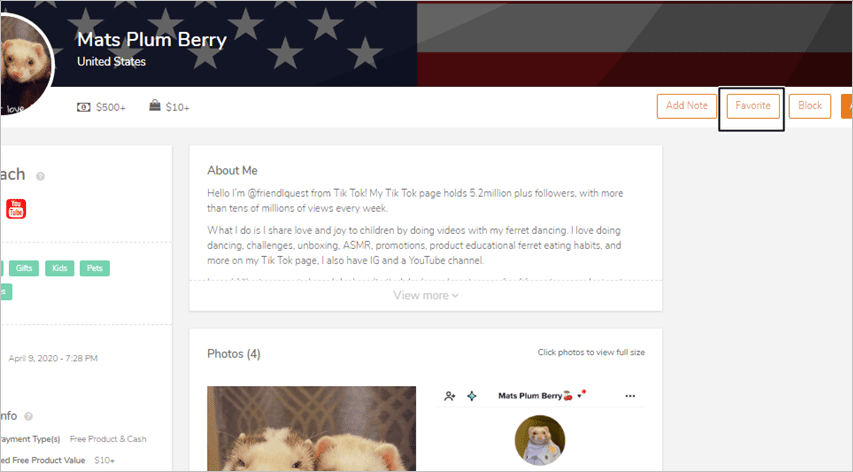Block this influencer
The height and width of the screenshot is (472, 853).
point(809,106)
